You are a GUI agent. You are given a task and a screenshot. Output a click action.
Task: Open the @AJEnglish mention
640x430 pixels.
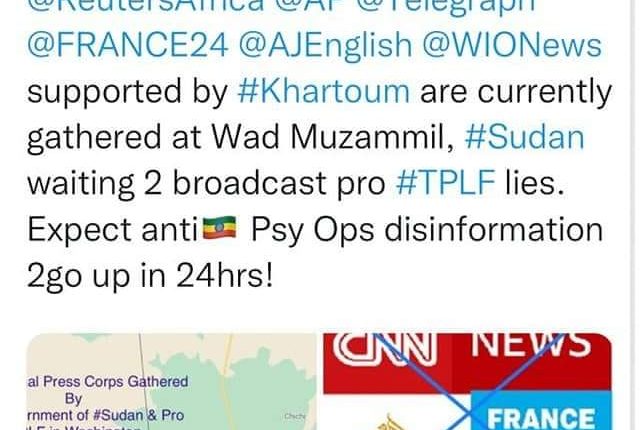pyautogui.click(x=325, y=46)
